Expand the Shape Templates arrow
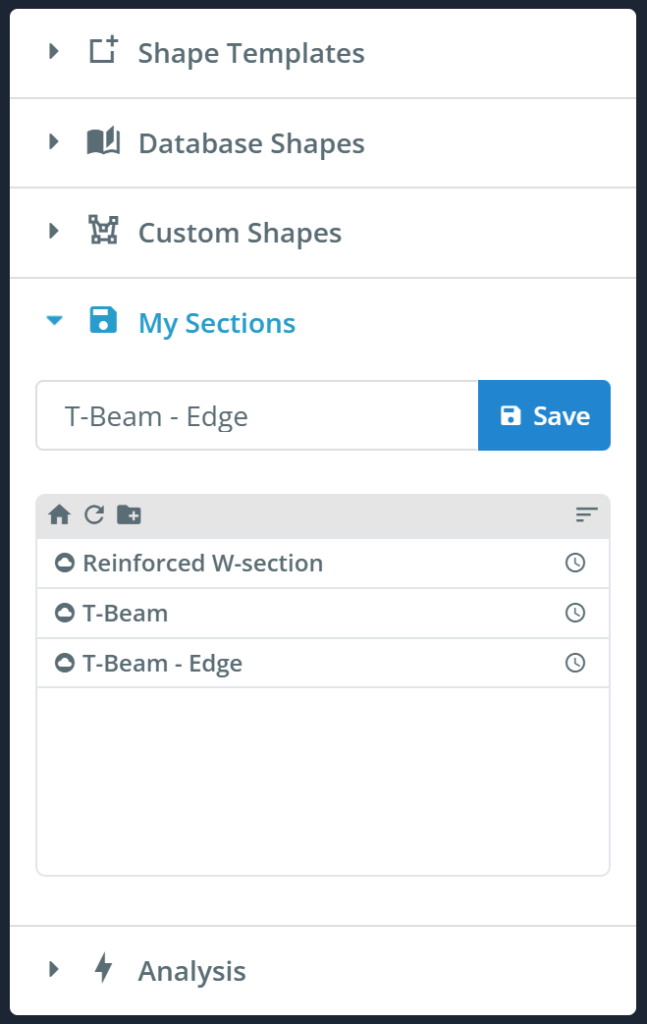The height and width of the screenshot is (1024, 647). (54, 52)
